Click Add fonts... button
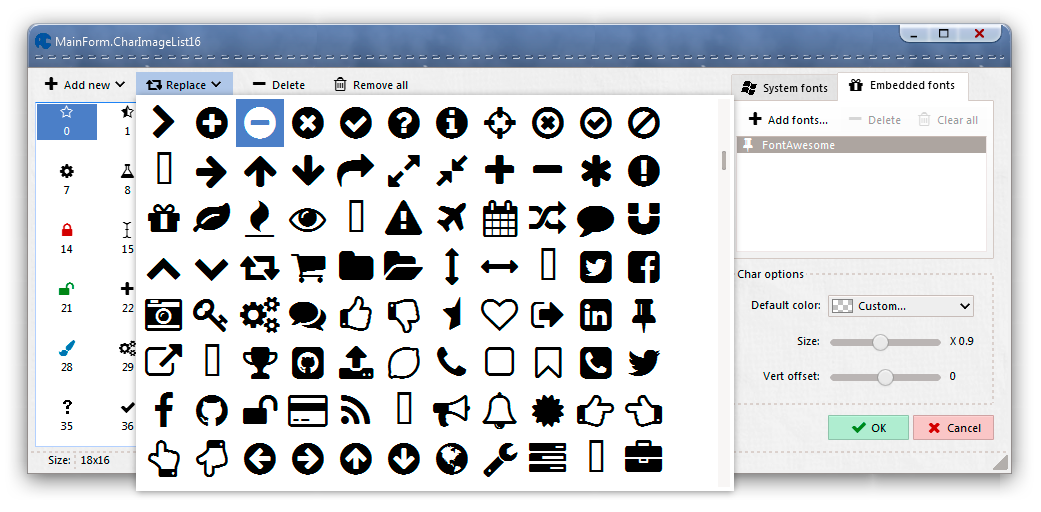Image resolution: width=1041 pixels, height=512 pixels. pyautogui.click(x=788, y=120)
